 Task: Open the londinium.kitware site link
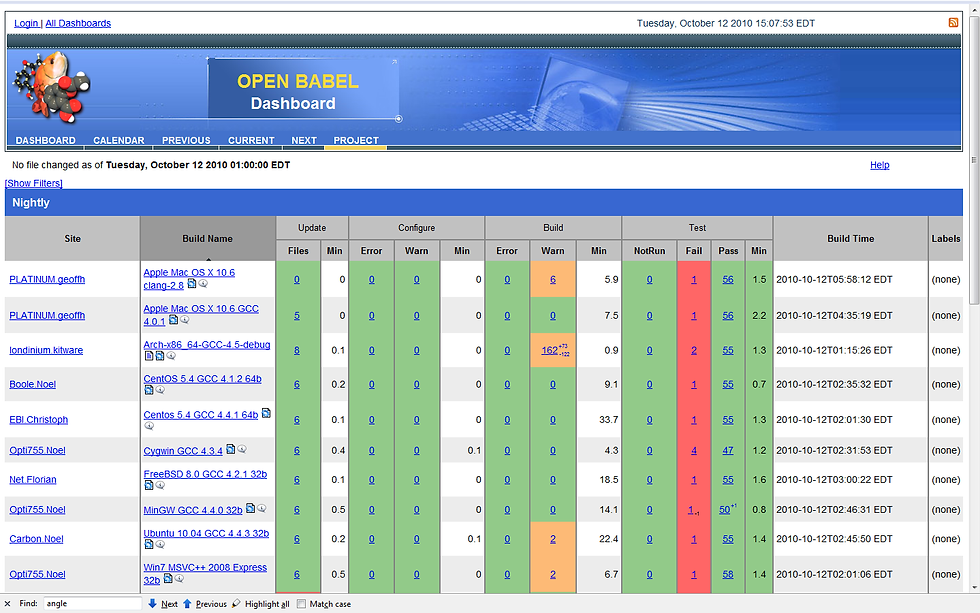coord(46,350)
